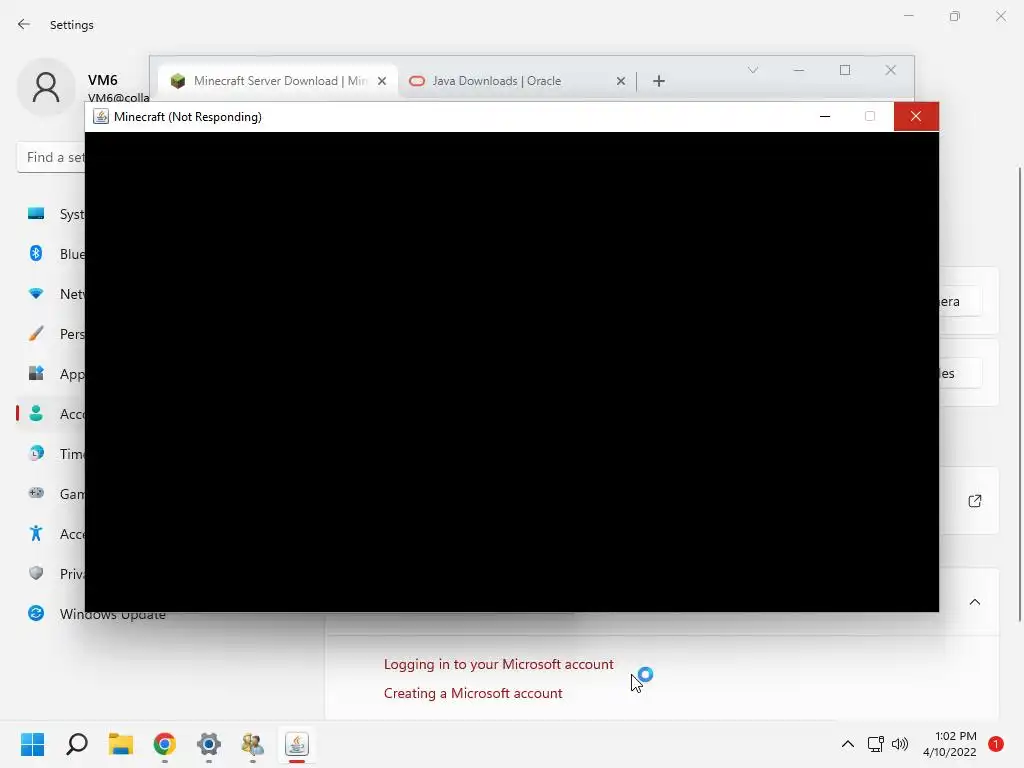Close the Java Downloads Oracle tab
This screenshot has width=1024, height=768.
click(x=621, y=81)
